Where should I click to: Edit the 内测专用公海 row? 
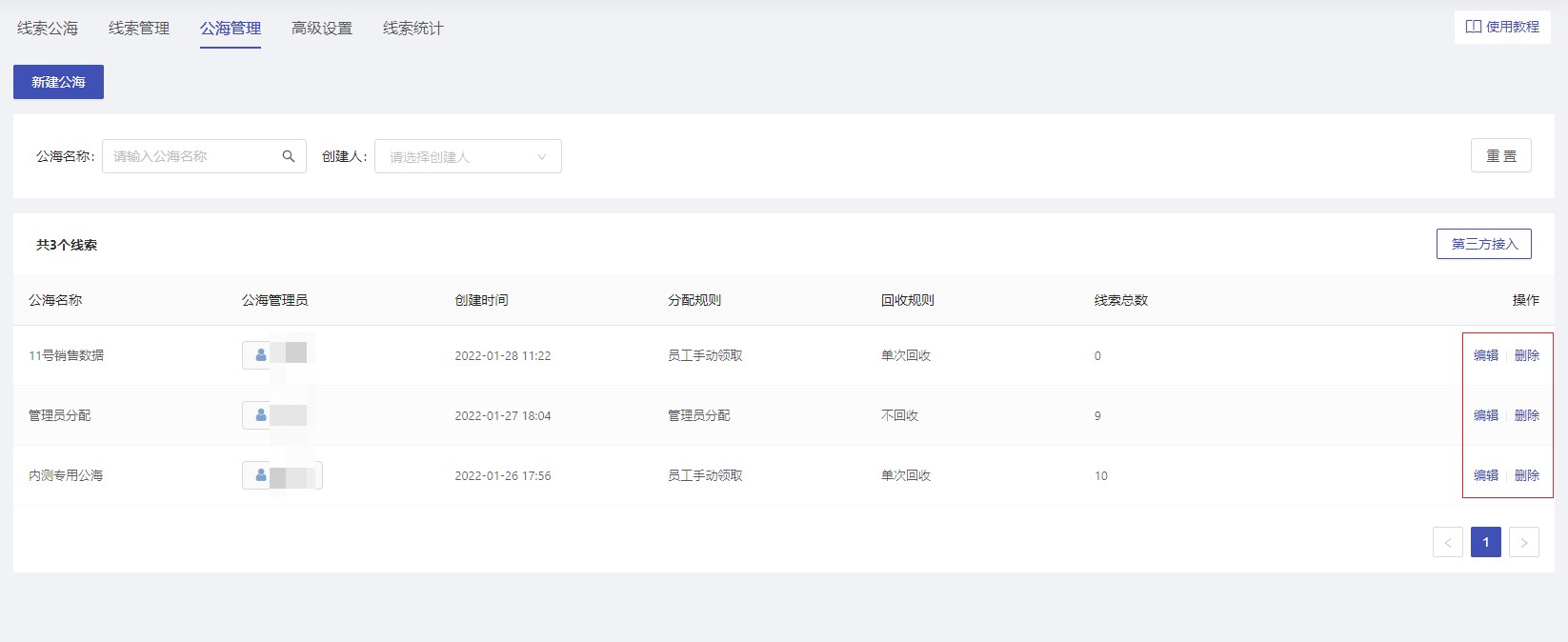1486,475
